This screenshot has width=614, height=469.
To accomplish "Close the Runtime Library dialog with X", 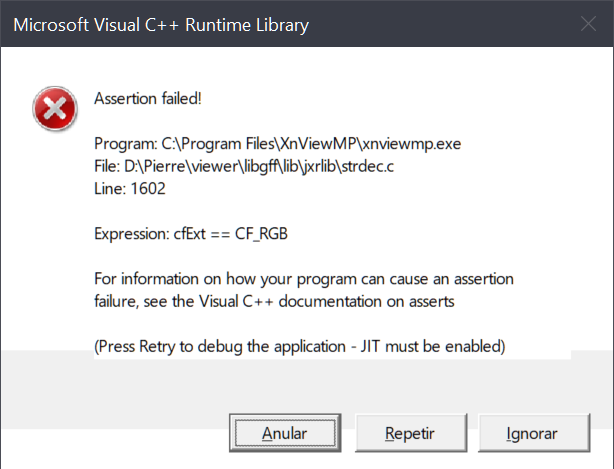I will (588, 24).
